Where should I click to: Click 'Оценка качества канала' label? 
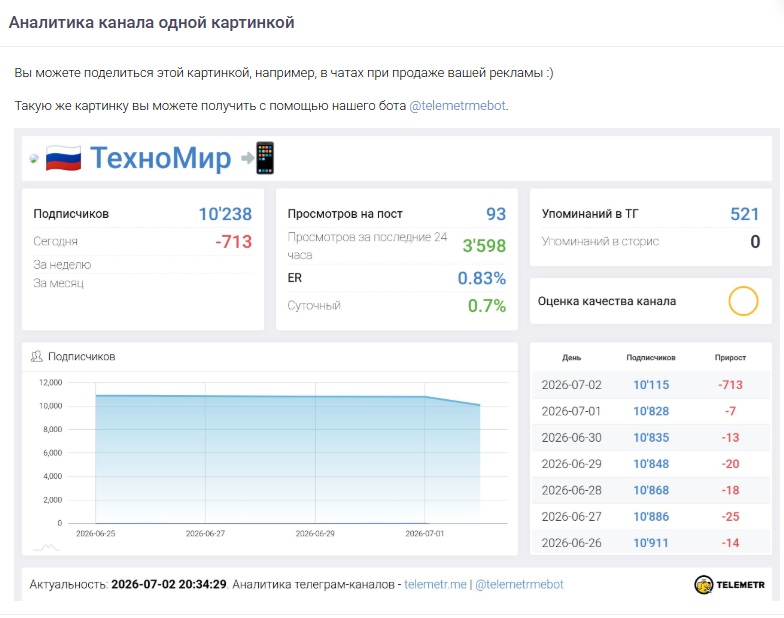(607, 301)
